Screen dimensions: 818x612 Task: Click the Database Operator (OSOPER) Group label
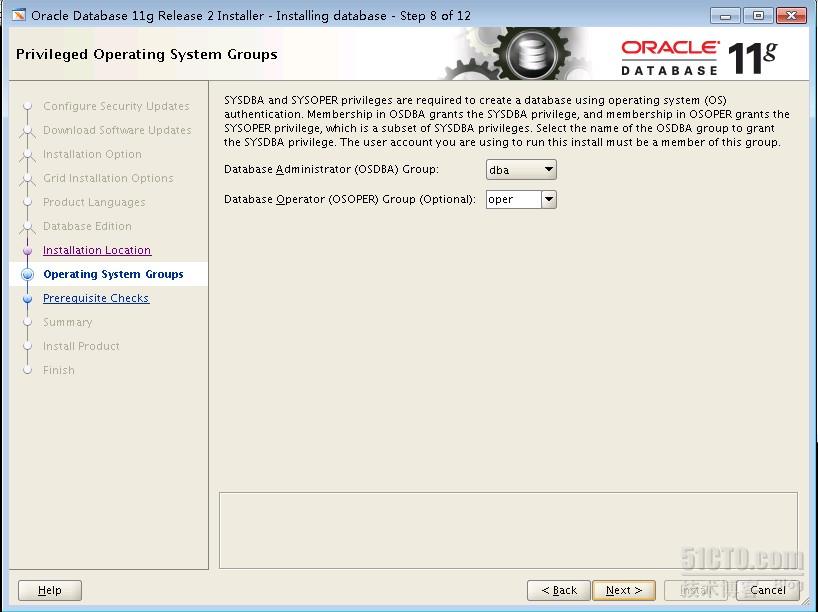point(350,199)
